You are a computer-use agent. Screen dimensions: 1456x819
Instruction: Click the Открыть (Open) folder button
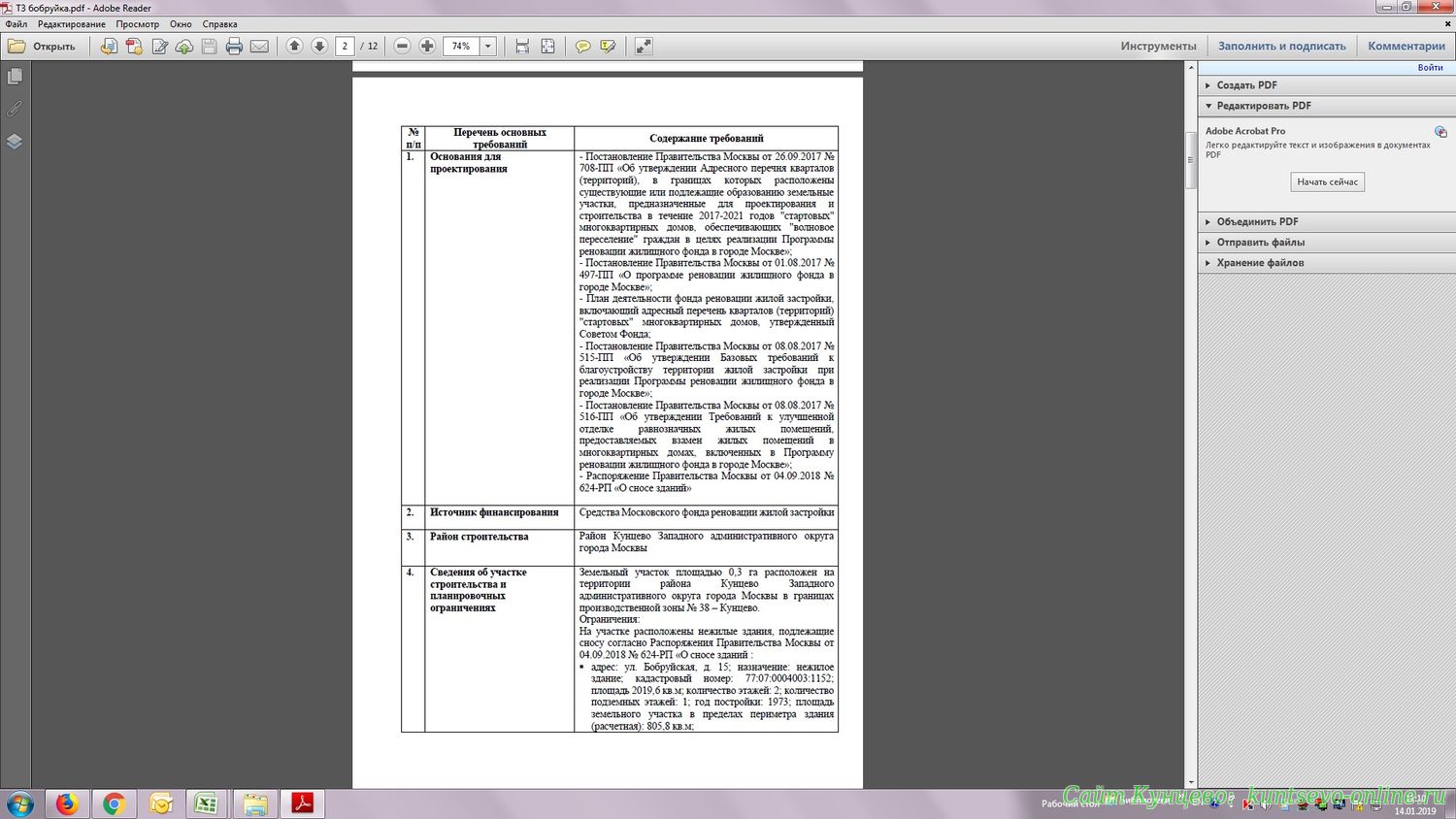(x=41, y=47)
